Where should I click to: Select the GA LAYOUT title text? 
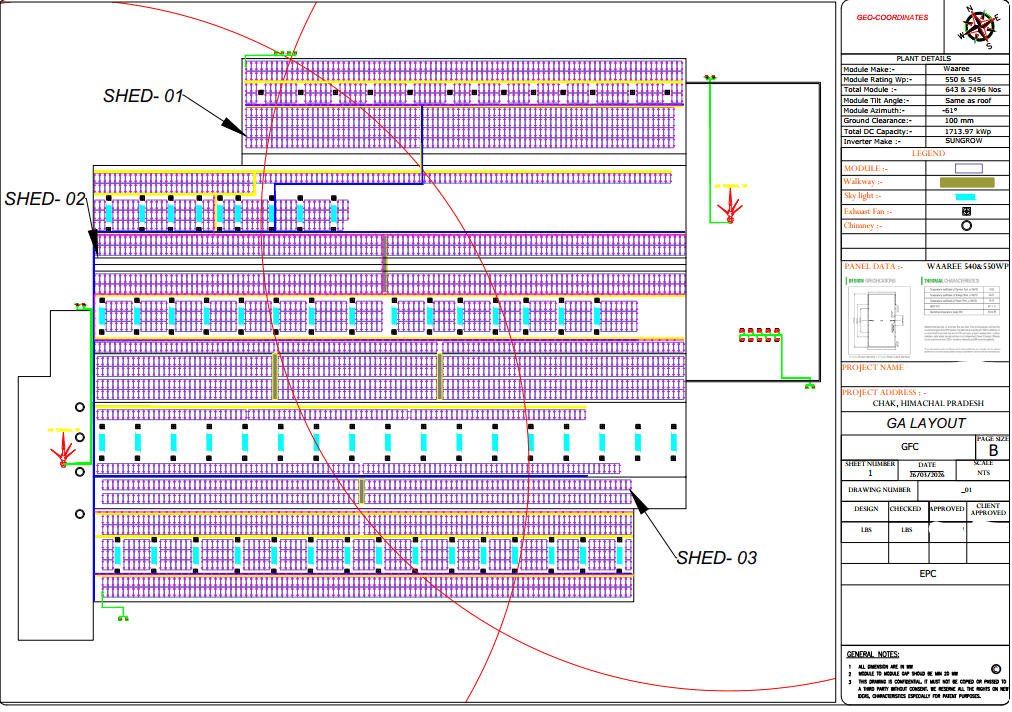click(x=926, y=423)
